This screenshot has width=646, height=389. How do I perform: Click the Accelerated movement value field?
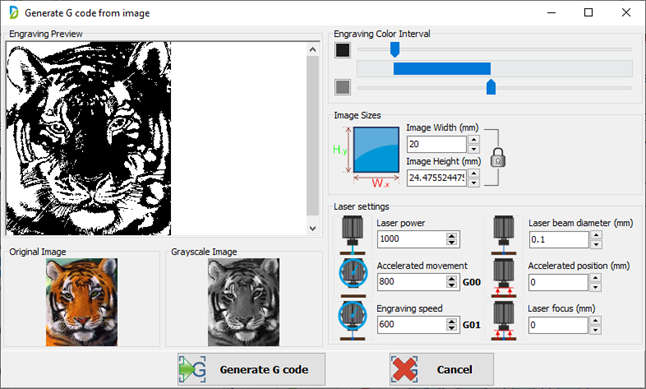(x=412, y=282)
